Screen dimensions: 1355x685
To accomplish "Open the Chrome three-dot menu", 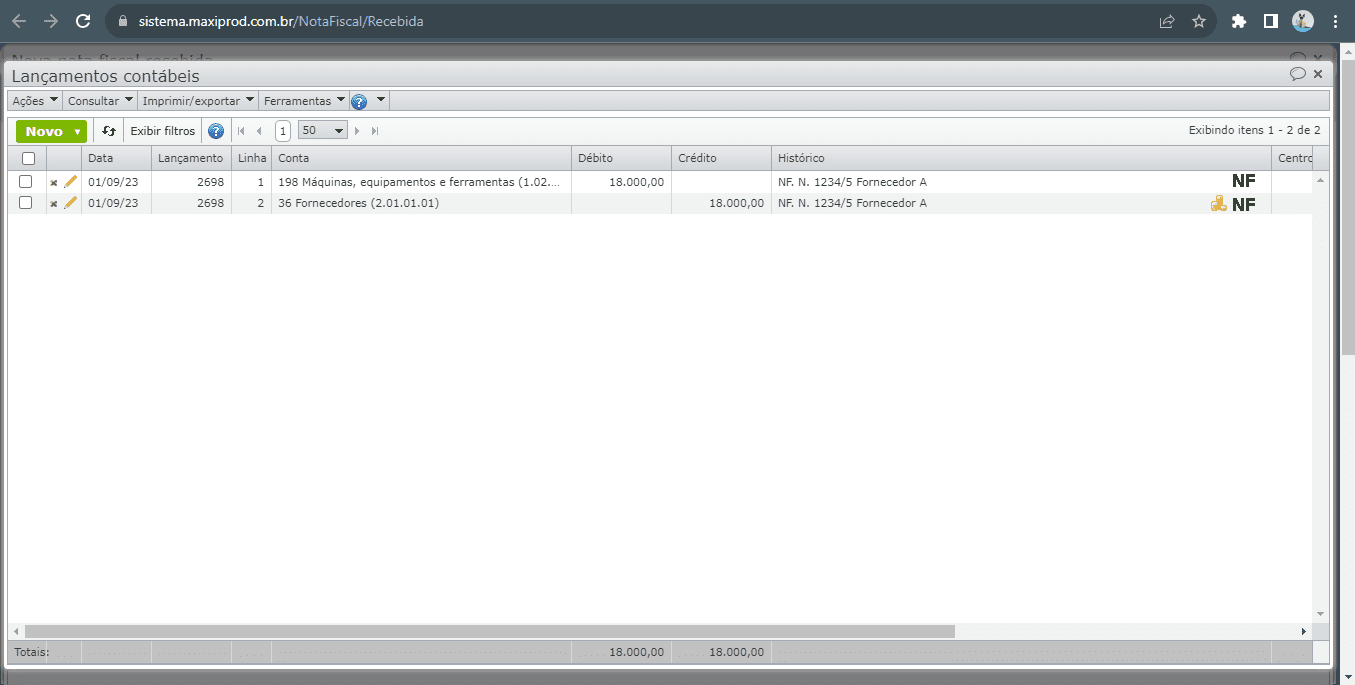I will point(1335,21).
